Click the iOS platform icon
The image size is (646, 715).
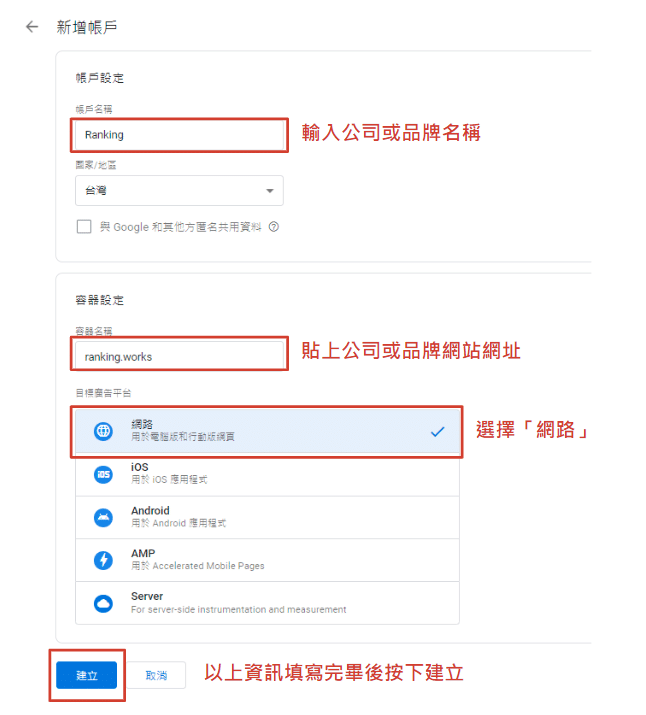tap(103, 474)
